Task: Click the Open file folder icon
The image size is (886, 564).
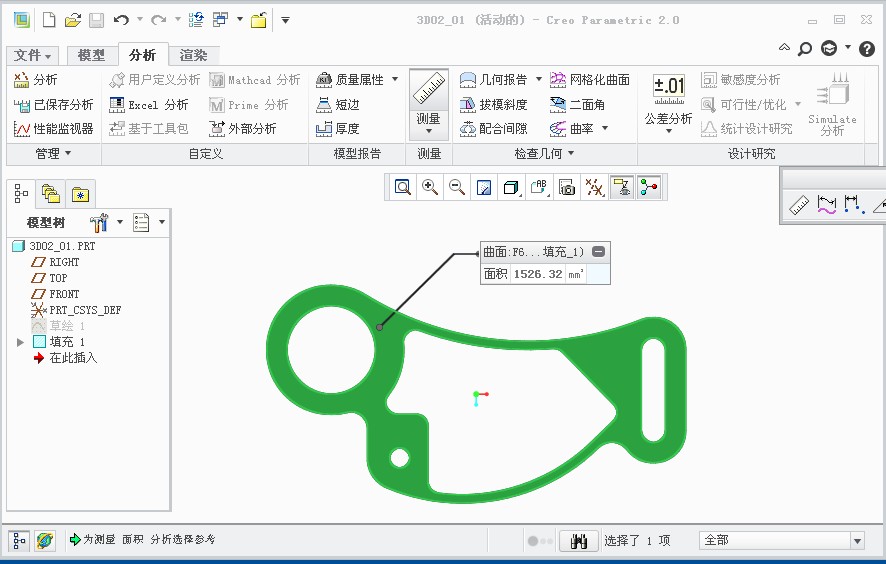Action: pyautogui.click(x=73, y=20)
